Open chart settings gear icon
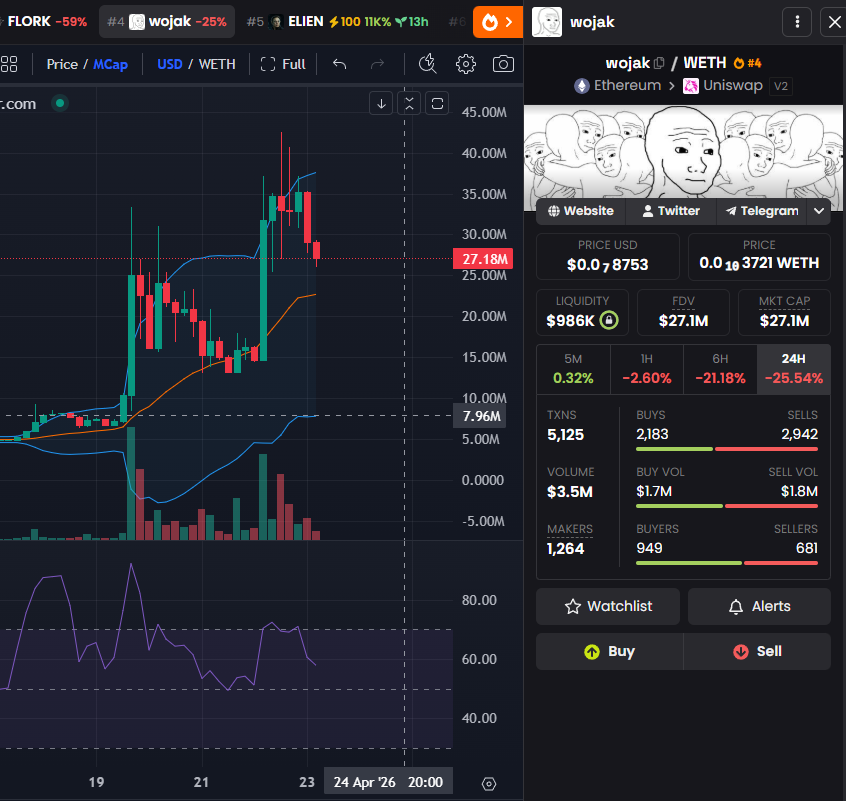The height and width of the screenshot is (801, 846). 466,64
